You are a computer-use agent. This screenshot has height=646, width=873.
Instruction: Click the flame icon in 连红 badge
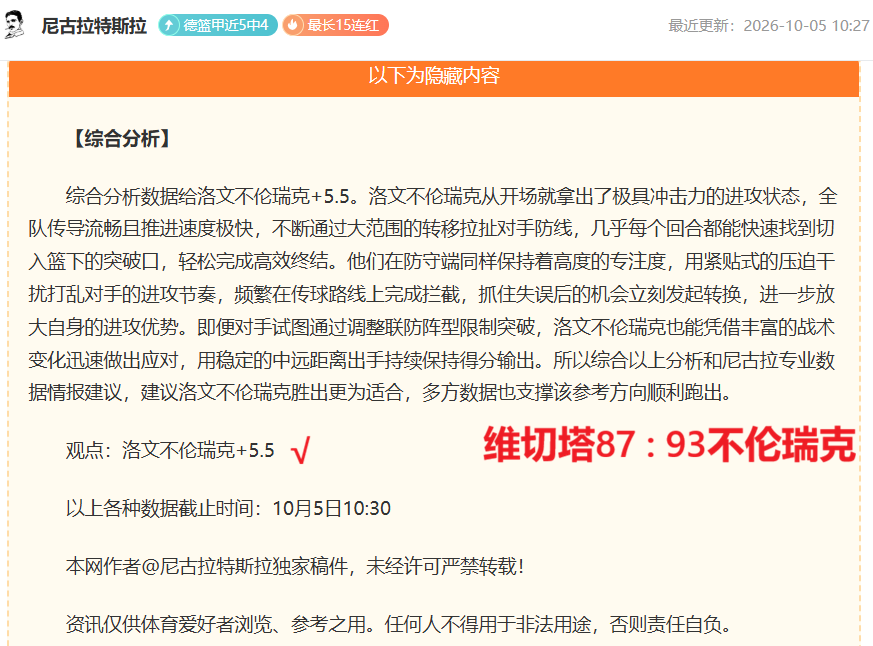293,25
